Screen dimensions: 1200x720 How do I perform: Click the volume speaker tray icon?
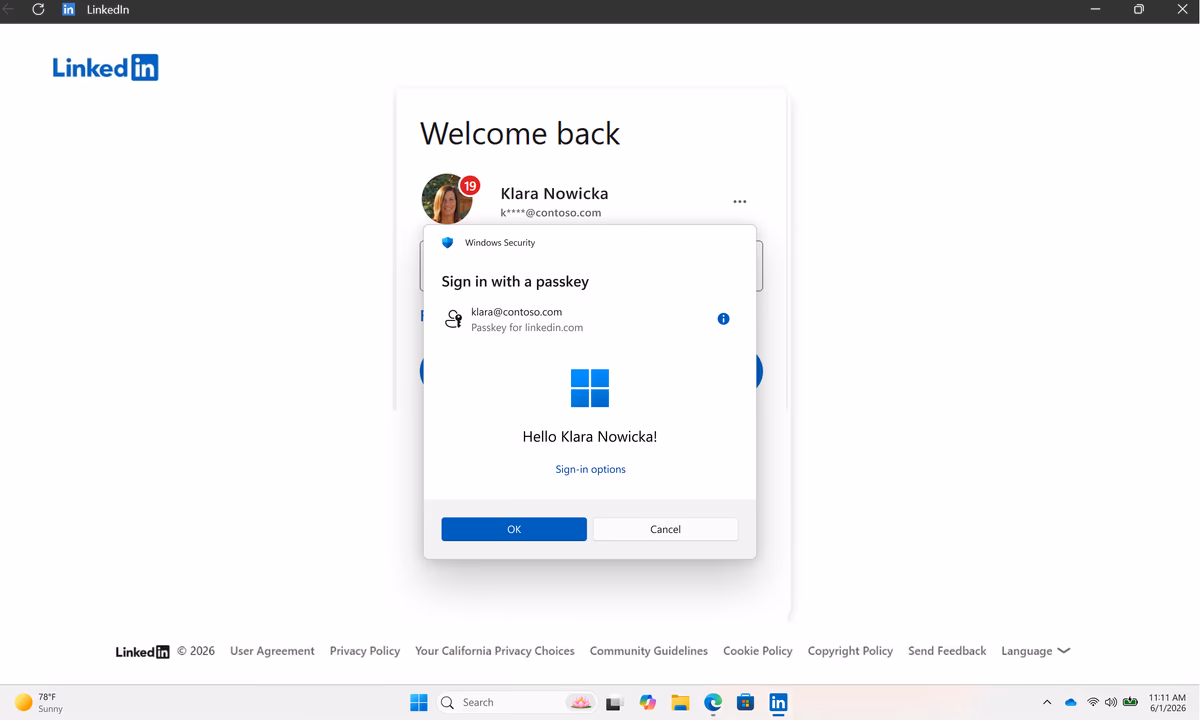coord(1111,702)
